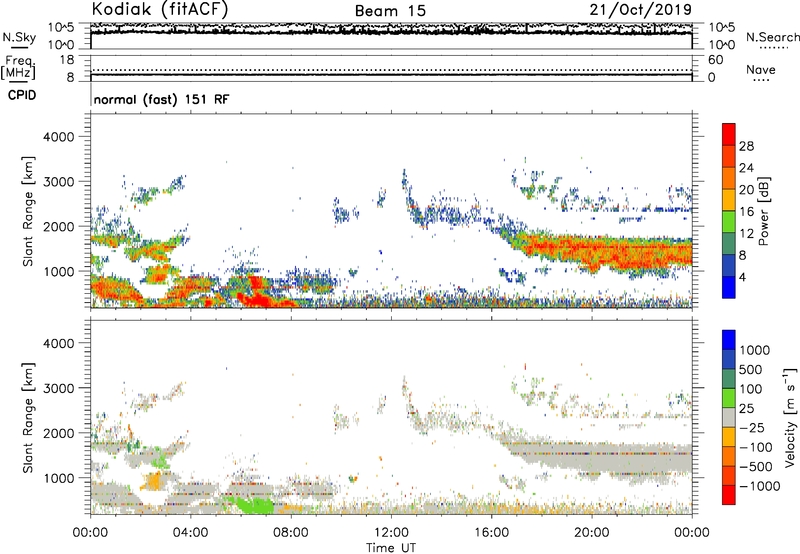800x554 pixels.
Task: Click 'Slant Range [km]' label of the velocity panel
Action: tap(28, 418)
